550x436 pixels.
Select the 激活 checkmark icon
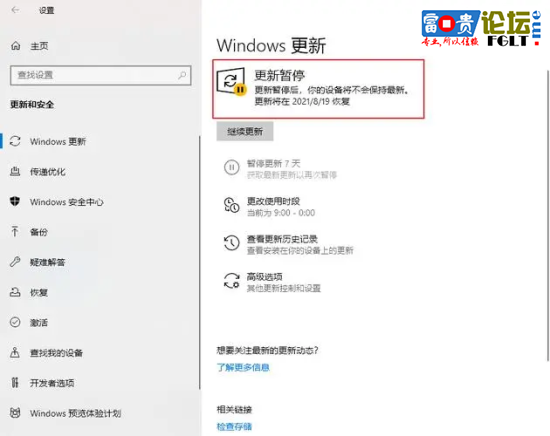pyautogui.click(x=15, y=322)
